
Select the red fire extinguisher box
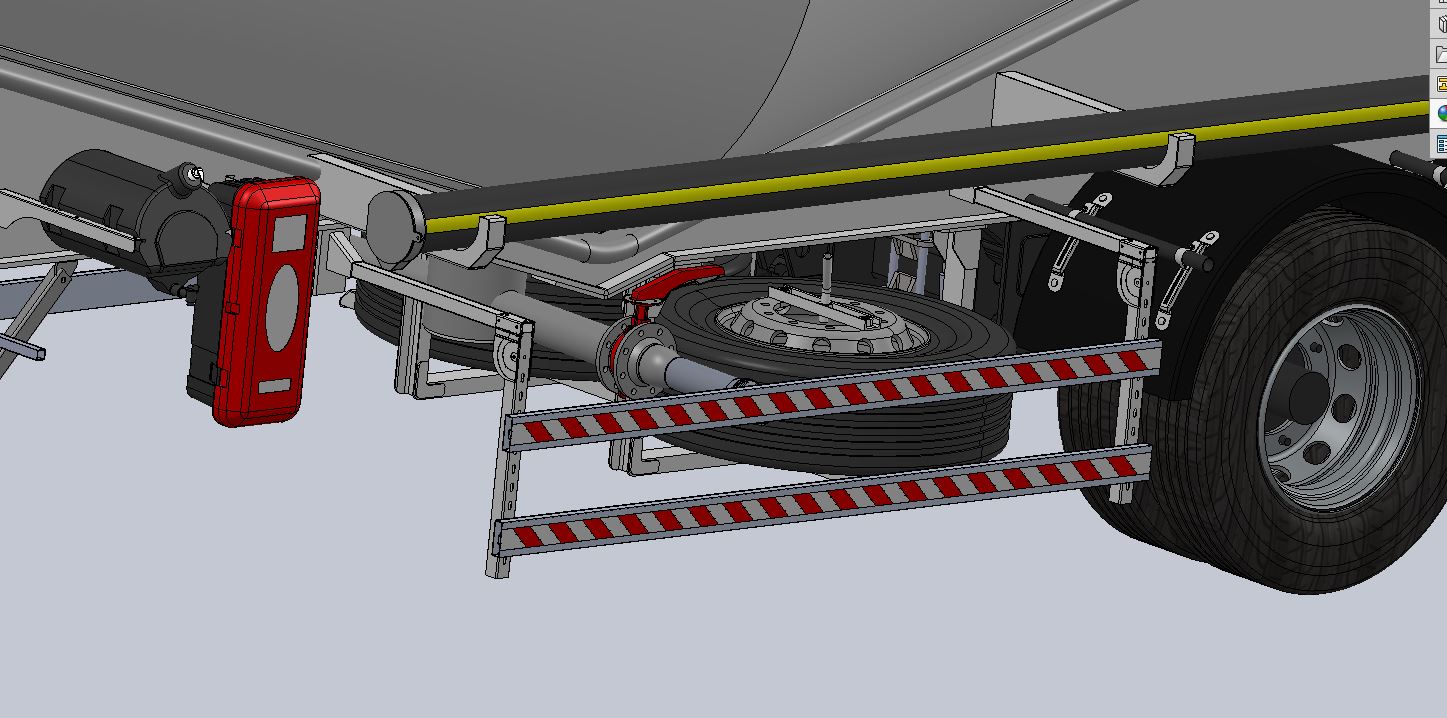point(267,300)
